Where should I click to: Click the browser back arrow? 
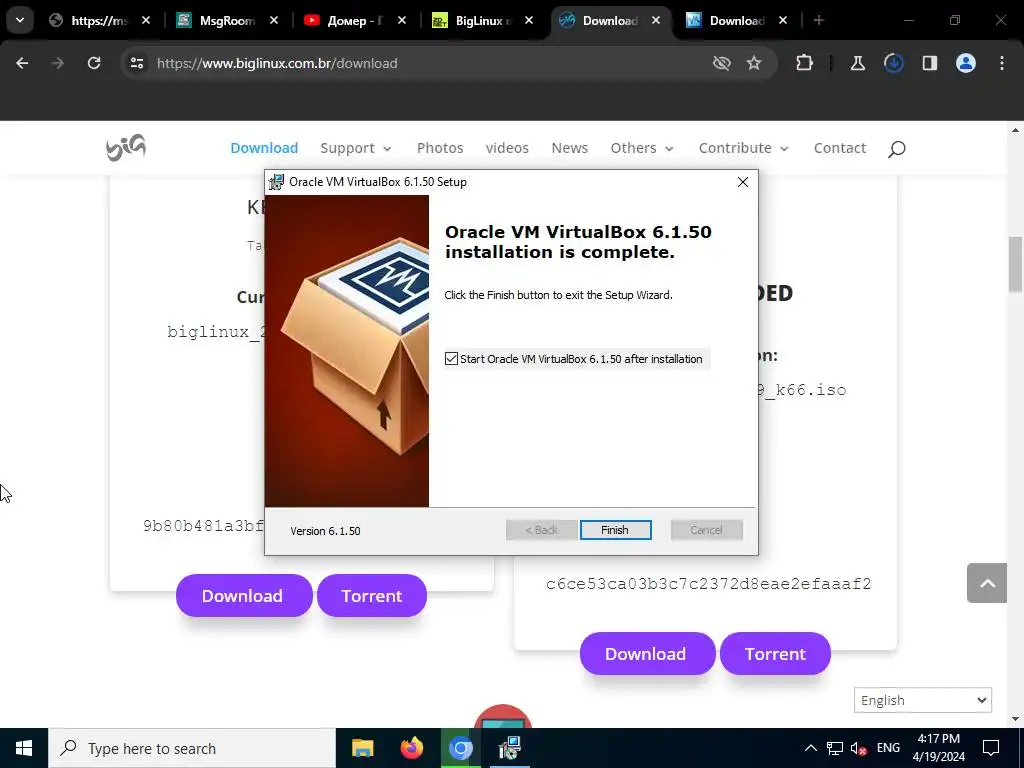[22, 63]
